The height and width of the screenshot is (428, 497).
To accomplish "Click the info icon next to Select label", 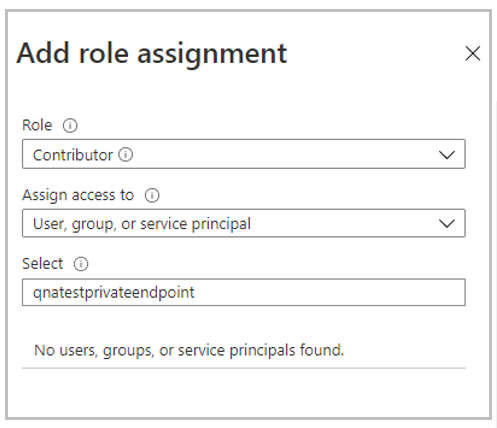I will [x=81, y=264].
